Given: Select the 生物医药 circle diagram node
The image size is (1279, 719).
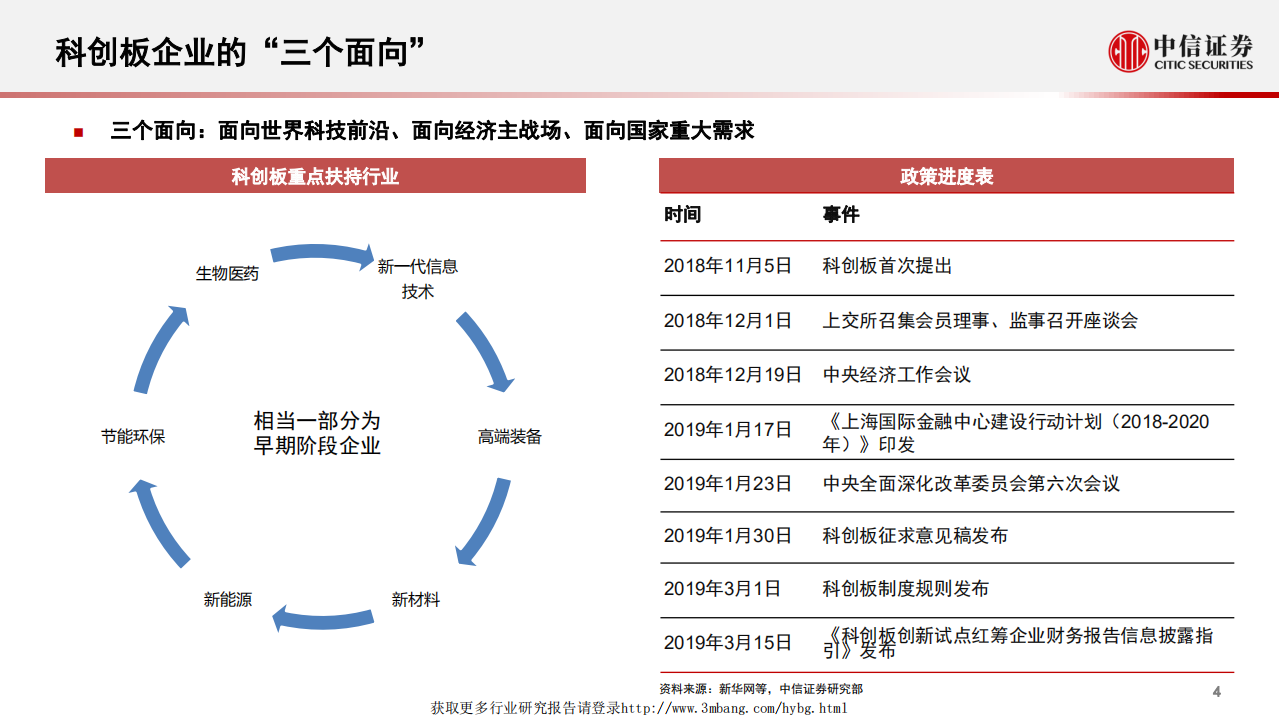Looking at the screenshot, I should 225,274.
